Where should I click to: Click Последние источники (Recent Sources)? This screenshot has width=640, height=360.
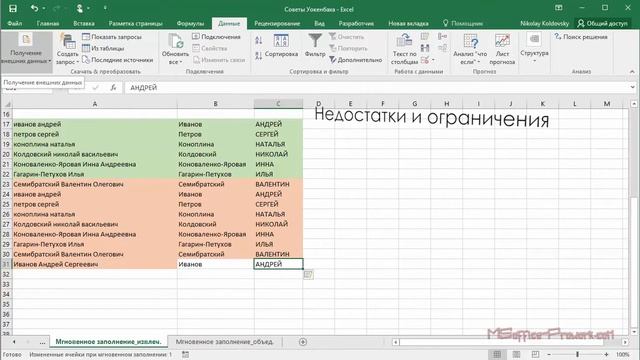[118, 60]
